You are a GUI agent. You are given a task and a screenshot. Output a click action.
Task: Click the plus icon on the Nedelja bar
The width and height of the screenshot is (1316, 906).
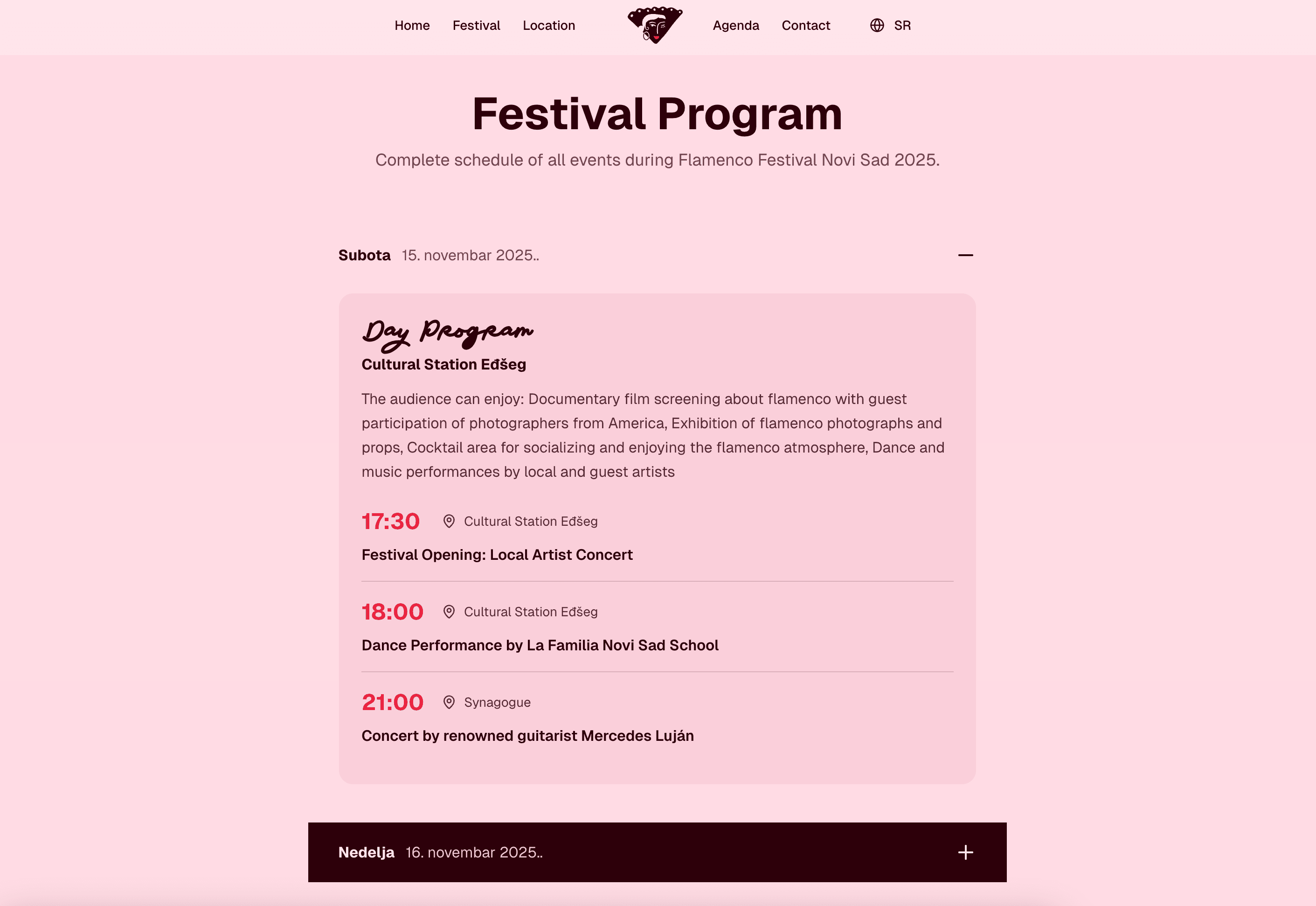point(965,853)
